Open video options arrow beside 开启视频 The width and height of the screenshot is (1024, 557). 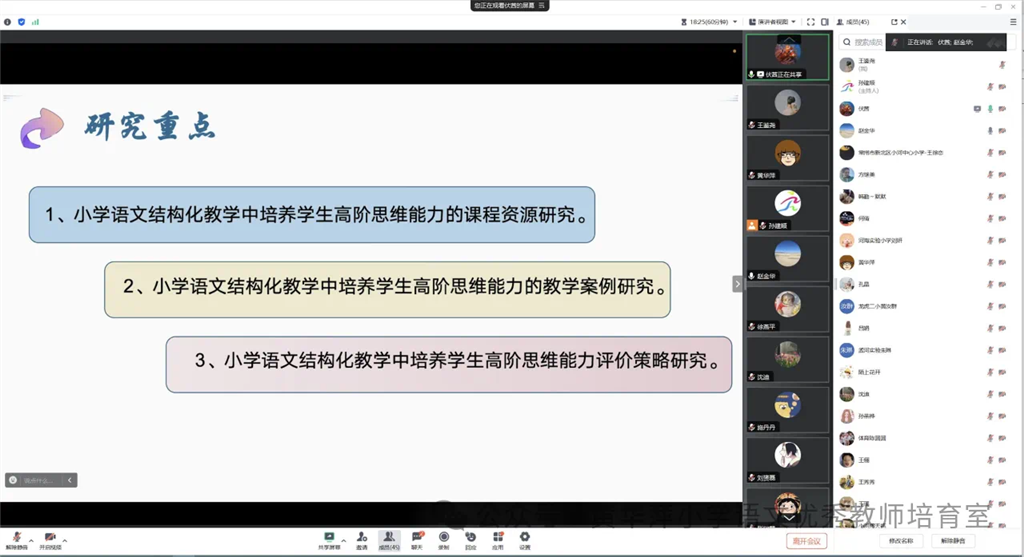[65, 541]
